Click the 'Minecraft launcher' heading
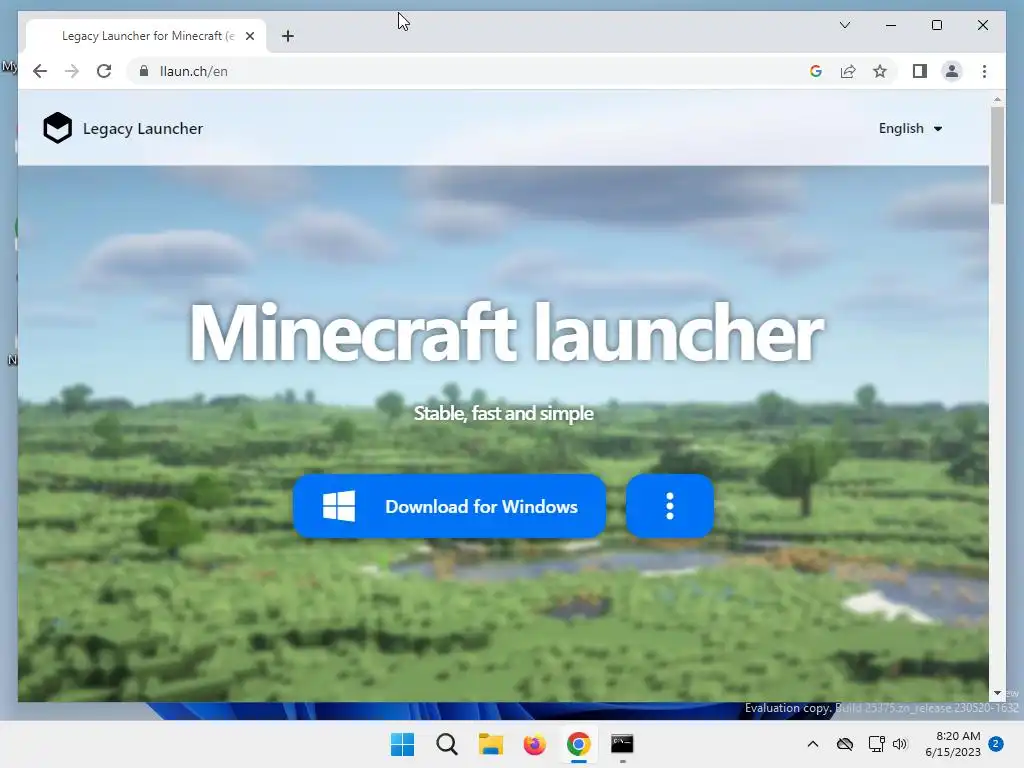This screenshot has height=768, width=1024. click(506, 332)
